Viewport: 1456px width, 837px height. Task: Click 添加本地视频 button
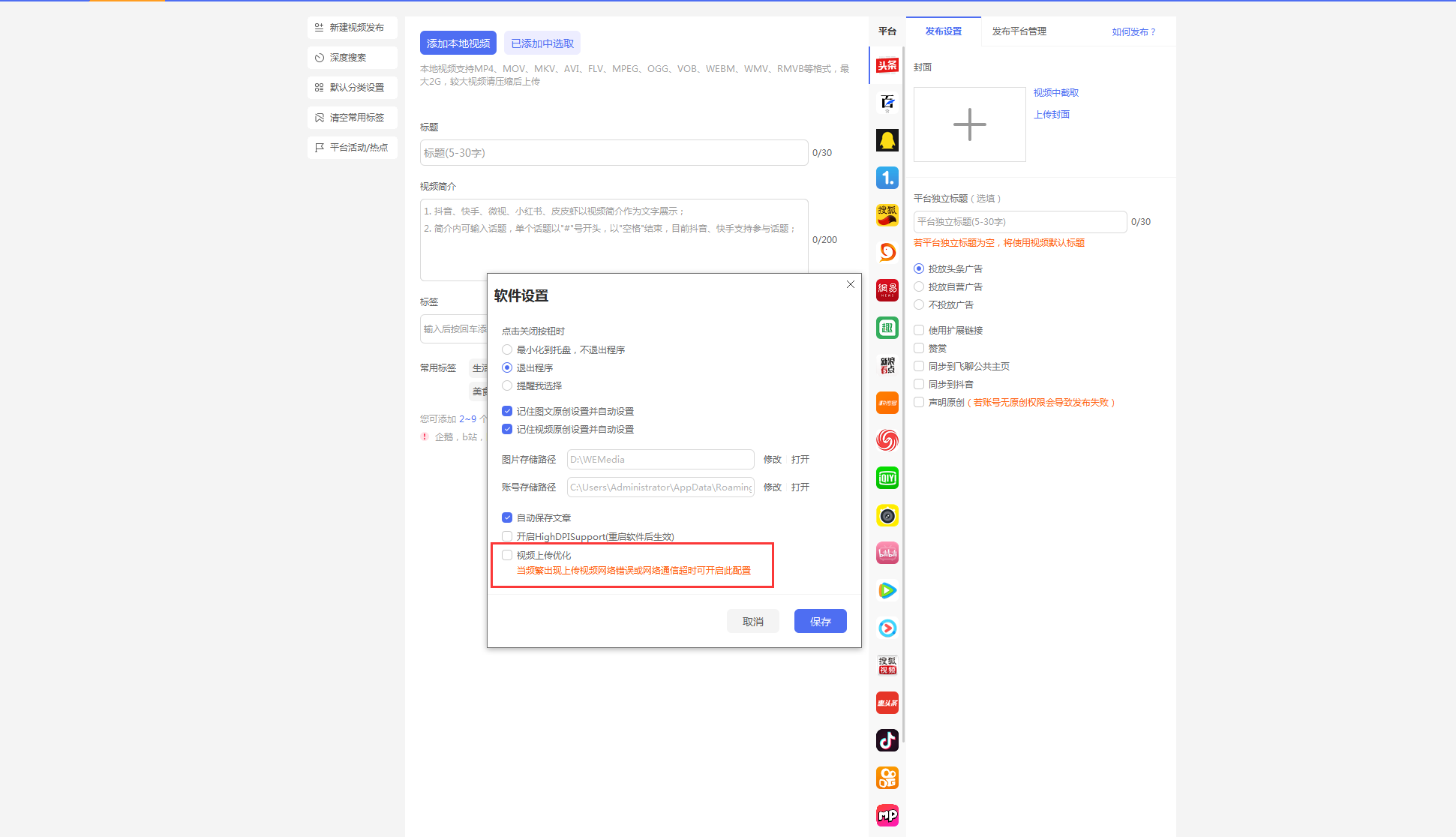(458, 43)
